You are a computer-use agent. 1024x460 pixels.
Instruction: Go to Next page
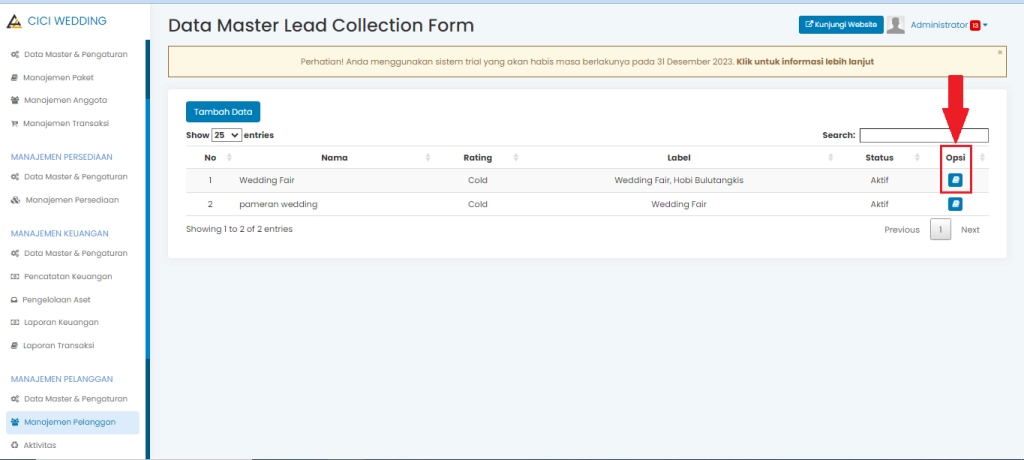click(x=970, y=230)
